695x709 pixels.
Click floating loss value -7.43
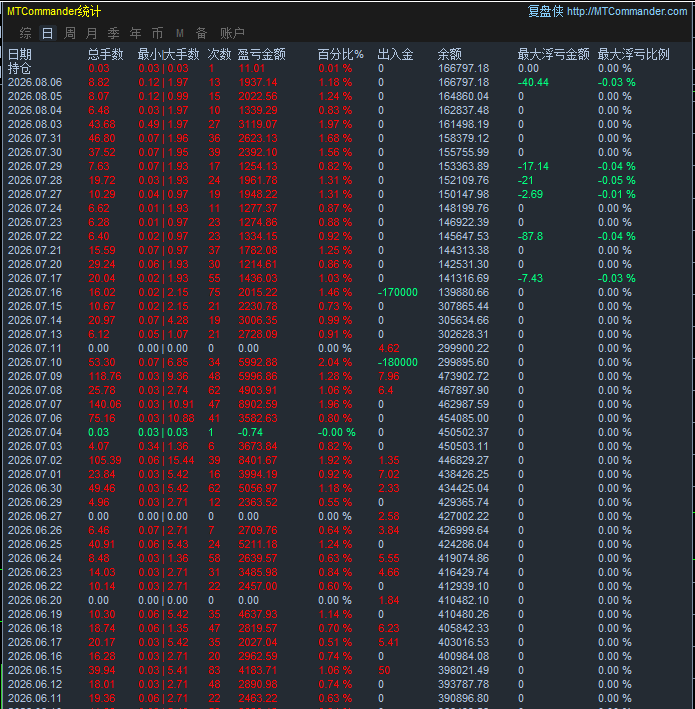coord(530,279)
